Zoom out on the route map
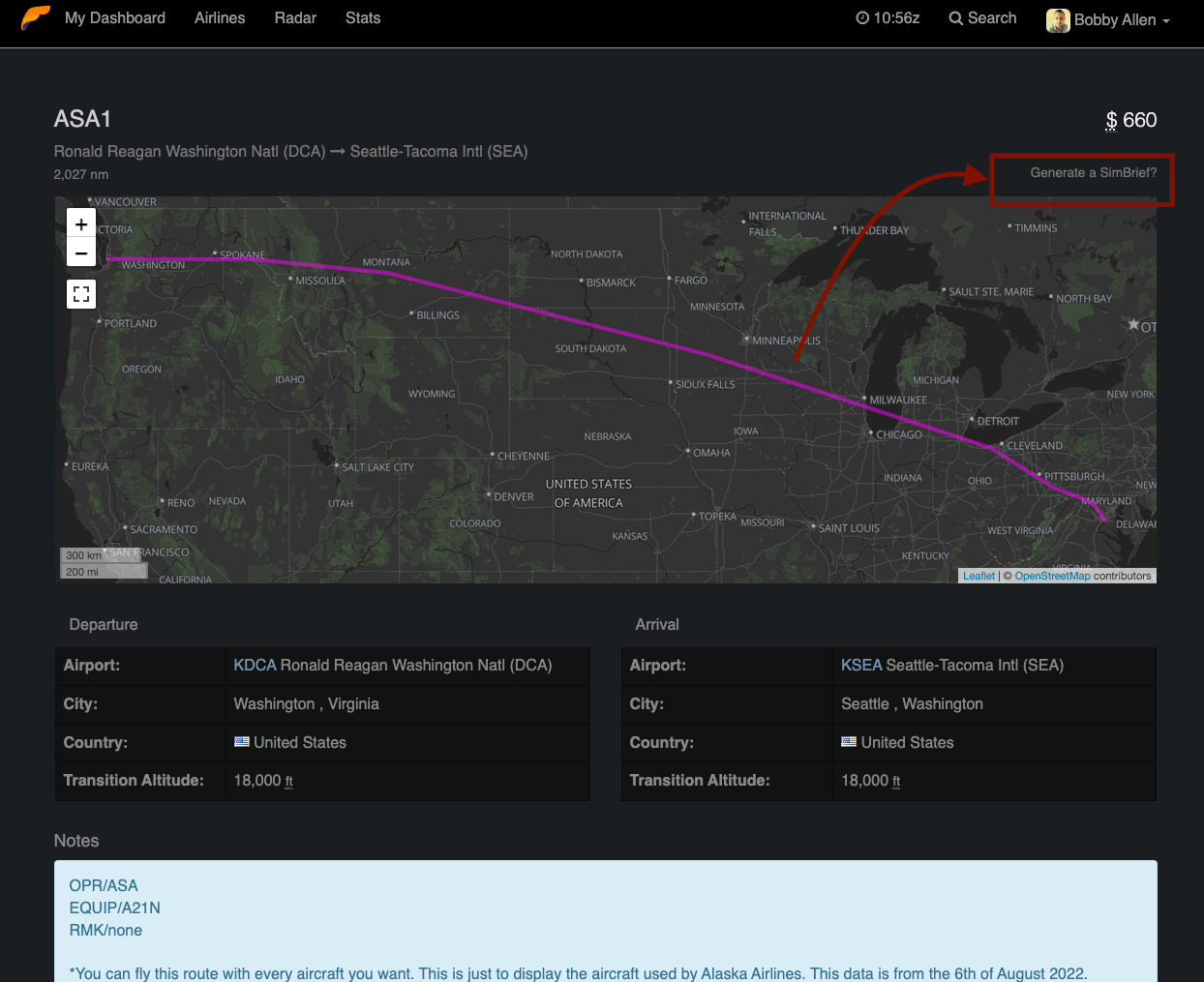The image size is (1204, 982). click(81, 253)
